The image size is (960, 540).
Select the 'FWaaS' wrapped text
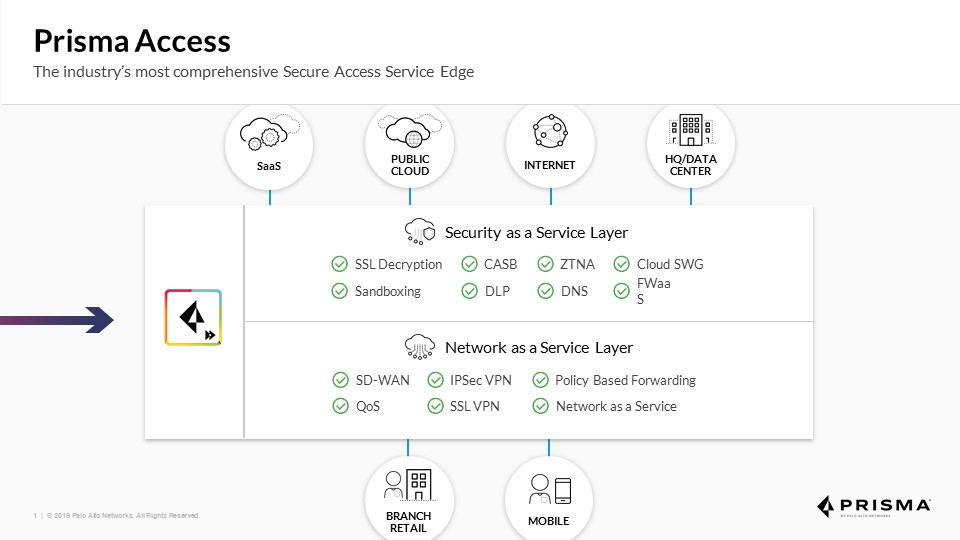[x=653, y=291]
